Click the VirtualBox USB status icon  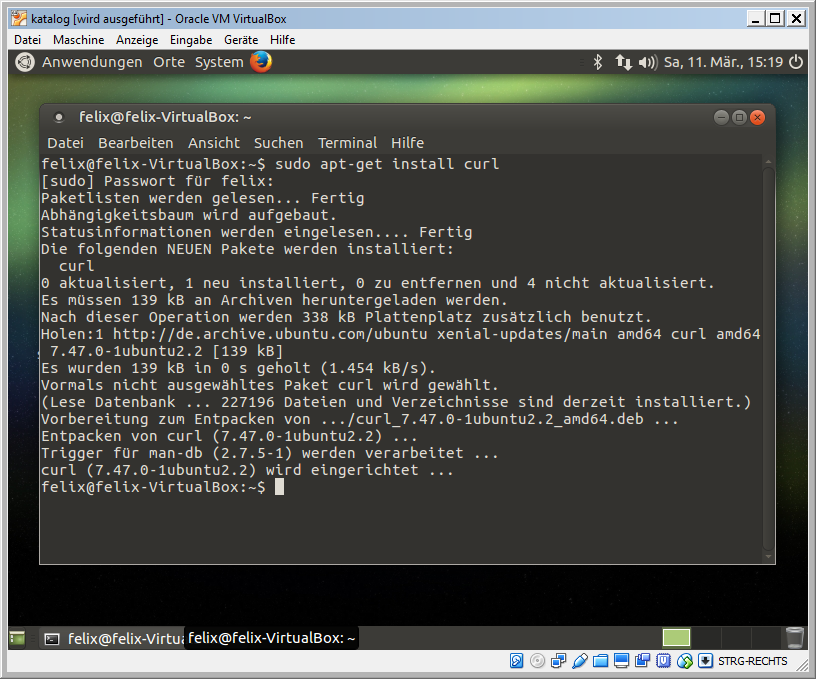point(578,661)
